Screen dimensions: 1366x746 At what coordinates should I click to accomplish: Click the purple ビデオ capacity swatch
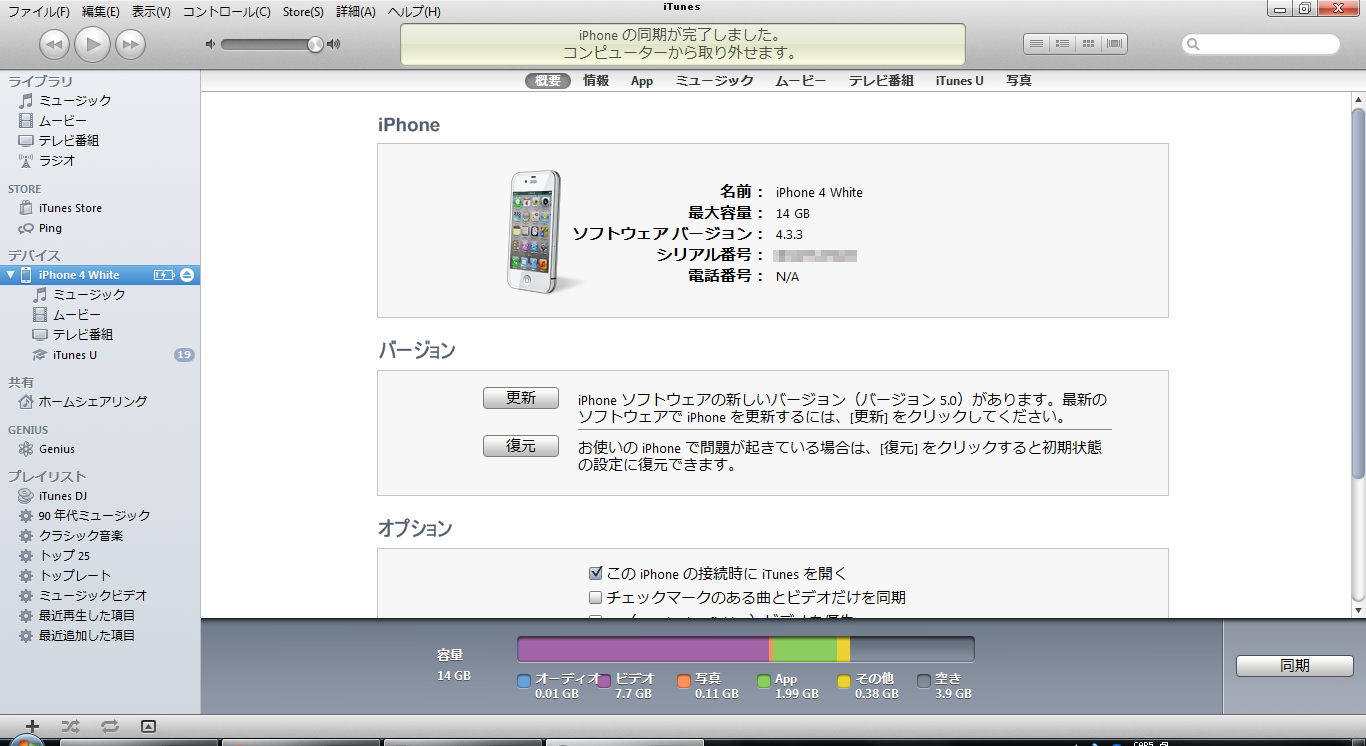pyautogui.click(x=604, y=681)
